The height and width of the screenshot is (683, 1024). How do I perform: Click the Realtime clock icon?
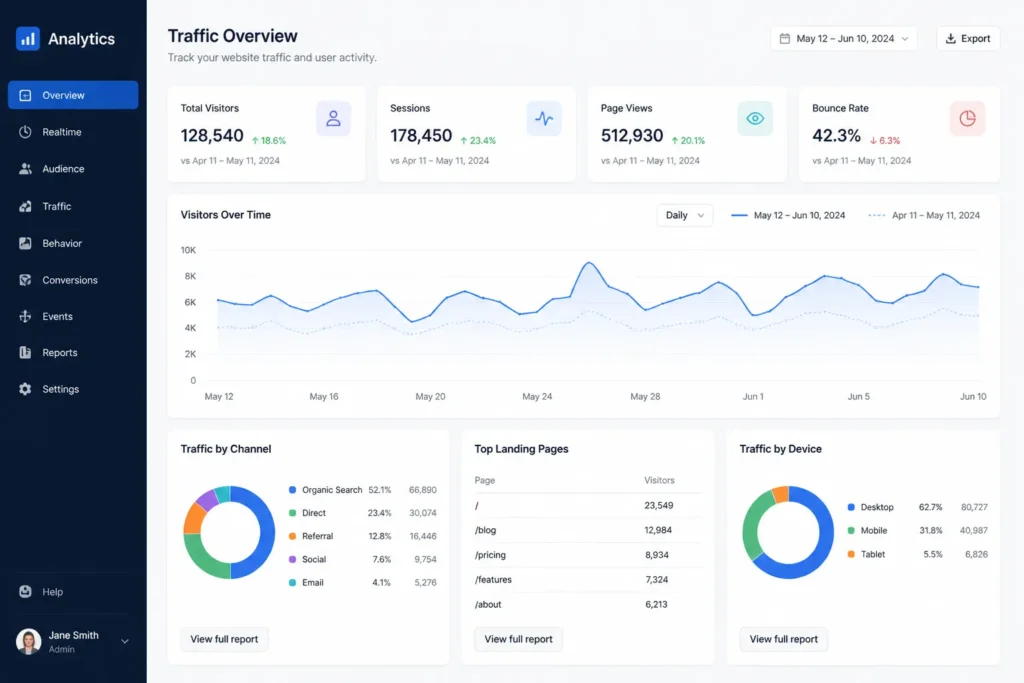click(25, 132)
